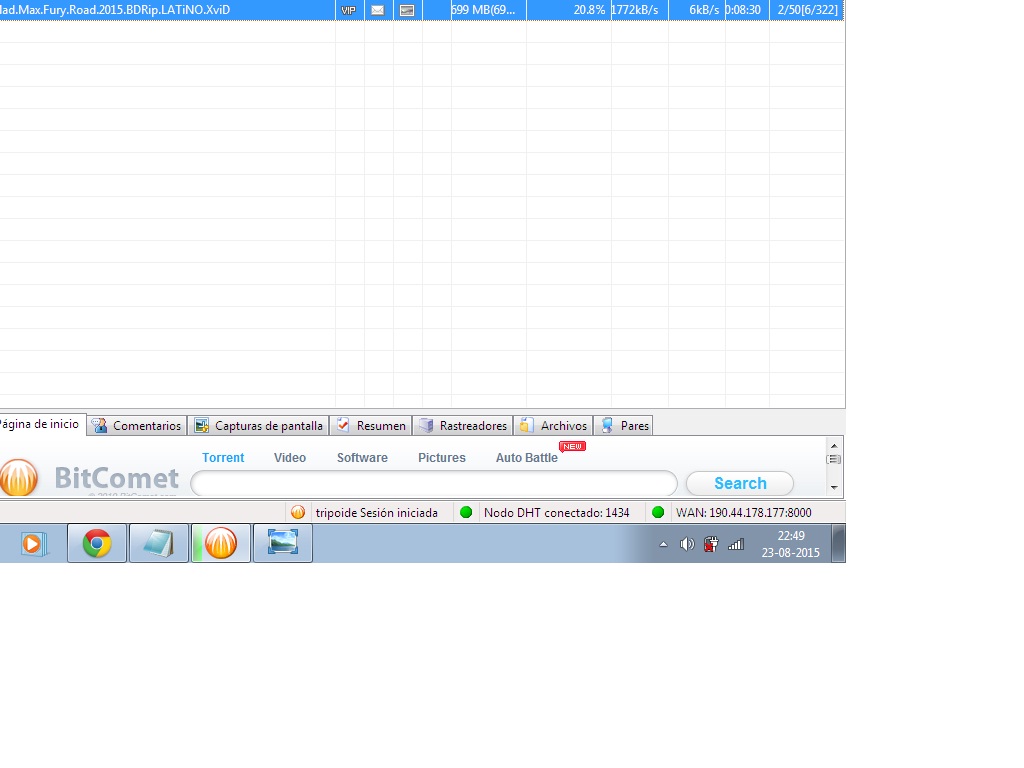Select the Video search category
This screenshot has width=1024, height=768.
click(290, 458)
